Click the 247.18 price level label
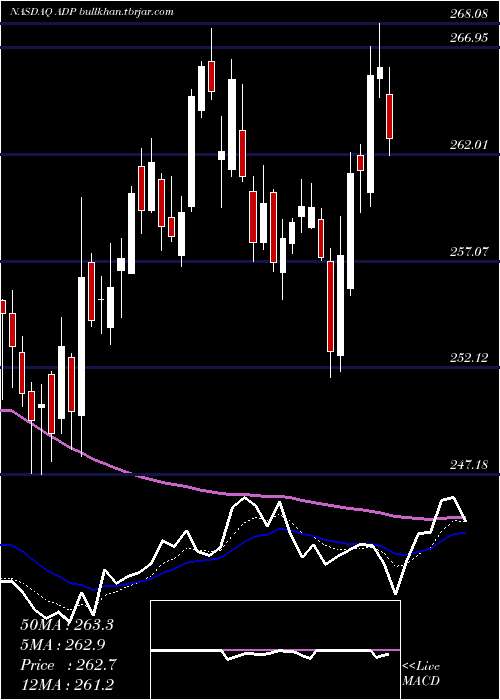This screenshot has height=700, width=500. point(469,466)
